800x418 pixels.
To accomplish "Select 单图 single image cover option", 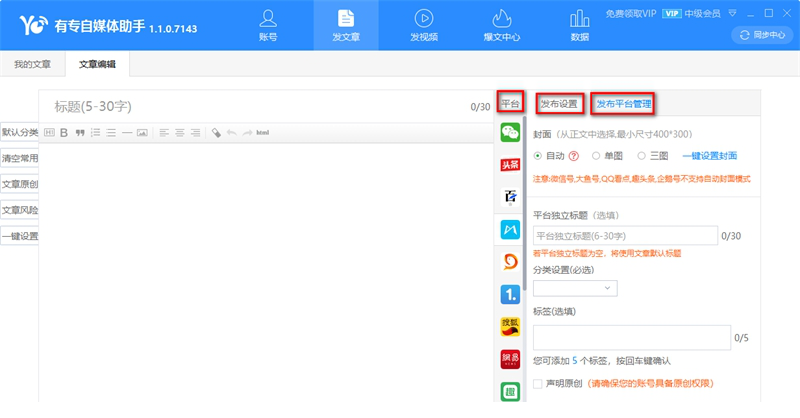I will tap(596, 156).
